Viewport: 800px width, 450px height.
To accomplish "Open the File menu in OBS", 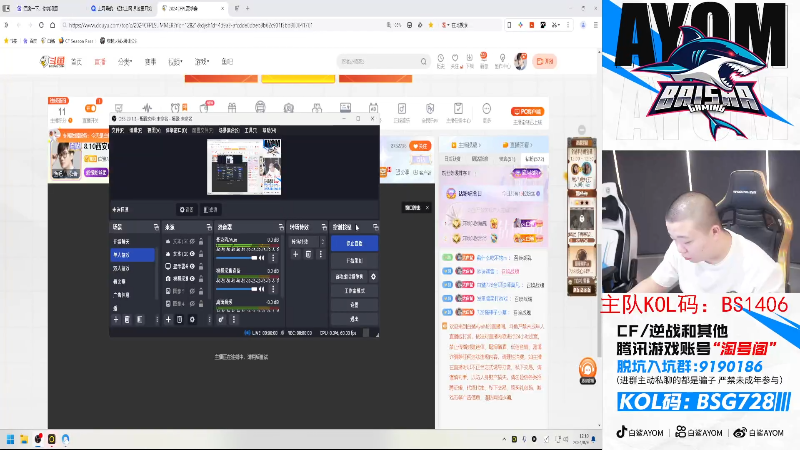I will tap(118, 131).
